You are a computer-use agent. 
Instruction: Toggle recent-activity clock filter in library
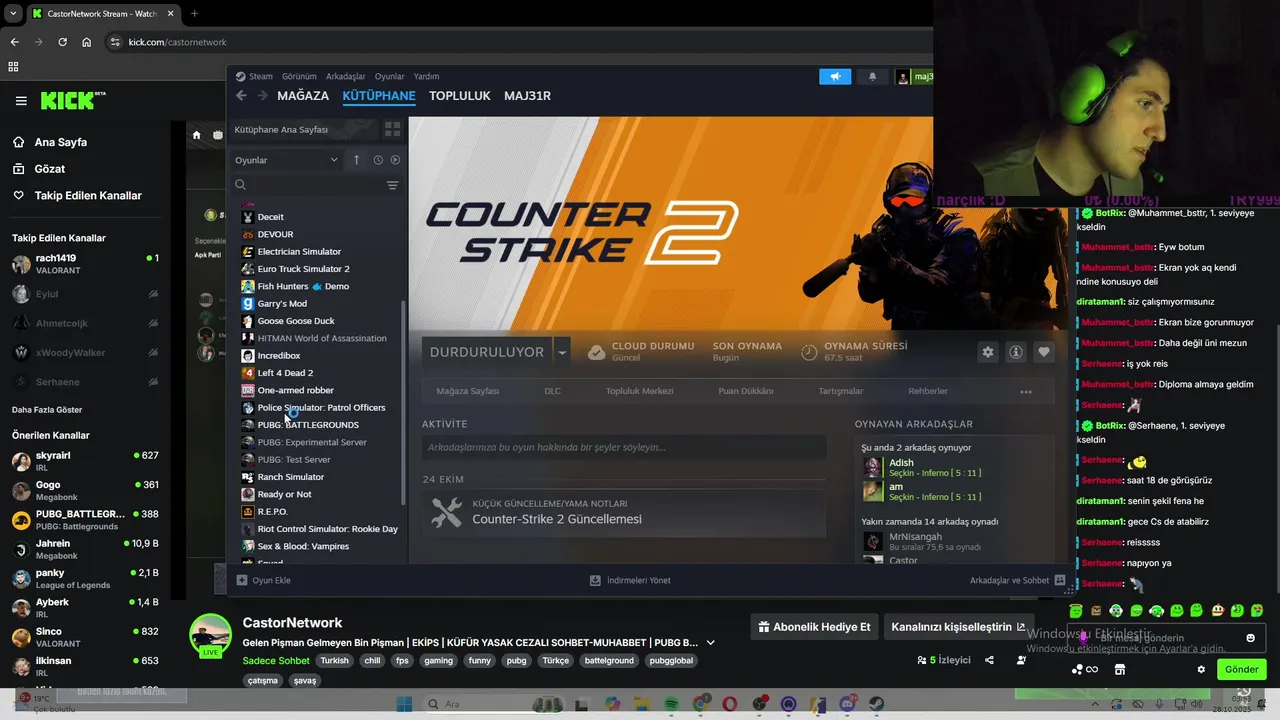click(378, 160)
